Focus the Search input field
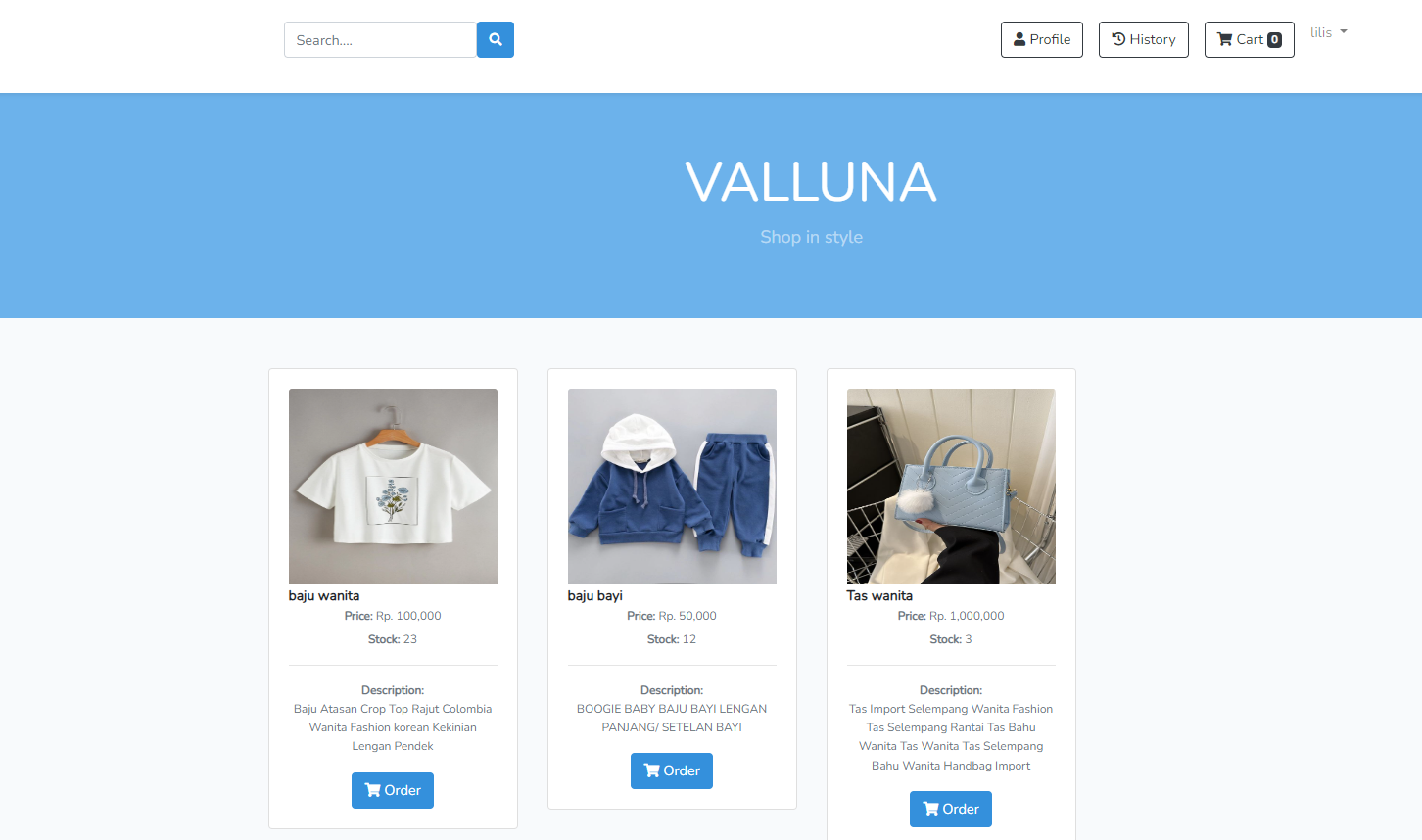This screenshot has width=1422, height=840. tap(380, 40)
